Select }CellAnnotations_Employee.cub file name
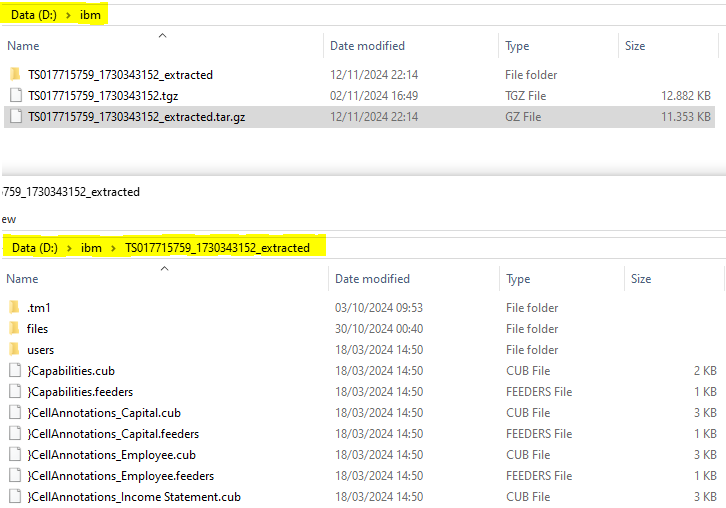The height and width of the screenshot is (508, 726). point(111,455)
